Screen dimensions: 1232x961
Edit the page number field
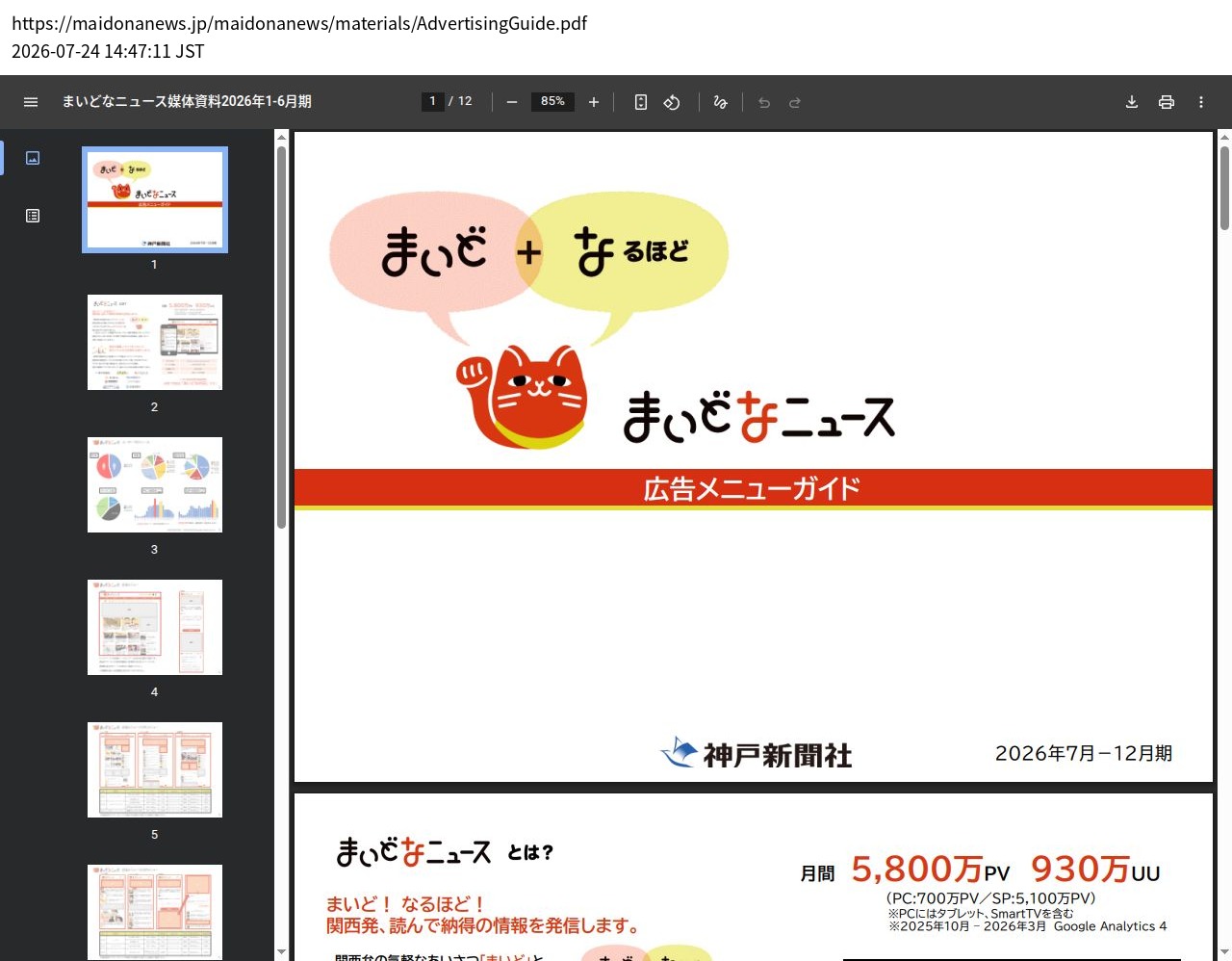point(432,101)
